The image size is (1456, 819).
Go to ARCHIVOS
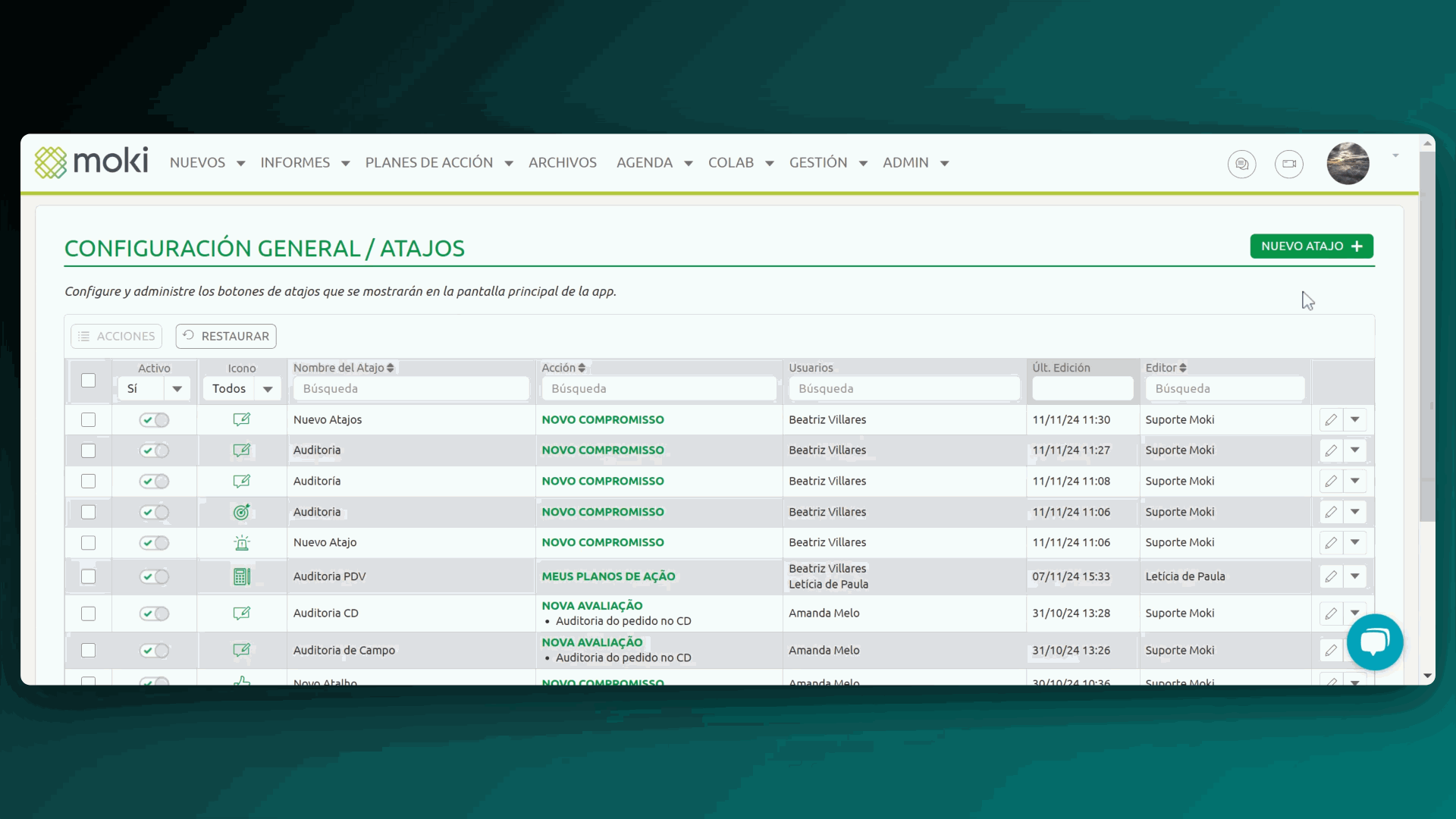point(563,163)
